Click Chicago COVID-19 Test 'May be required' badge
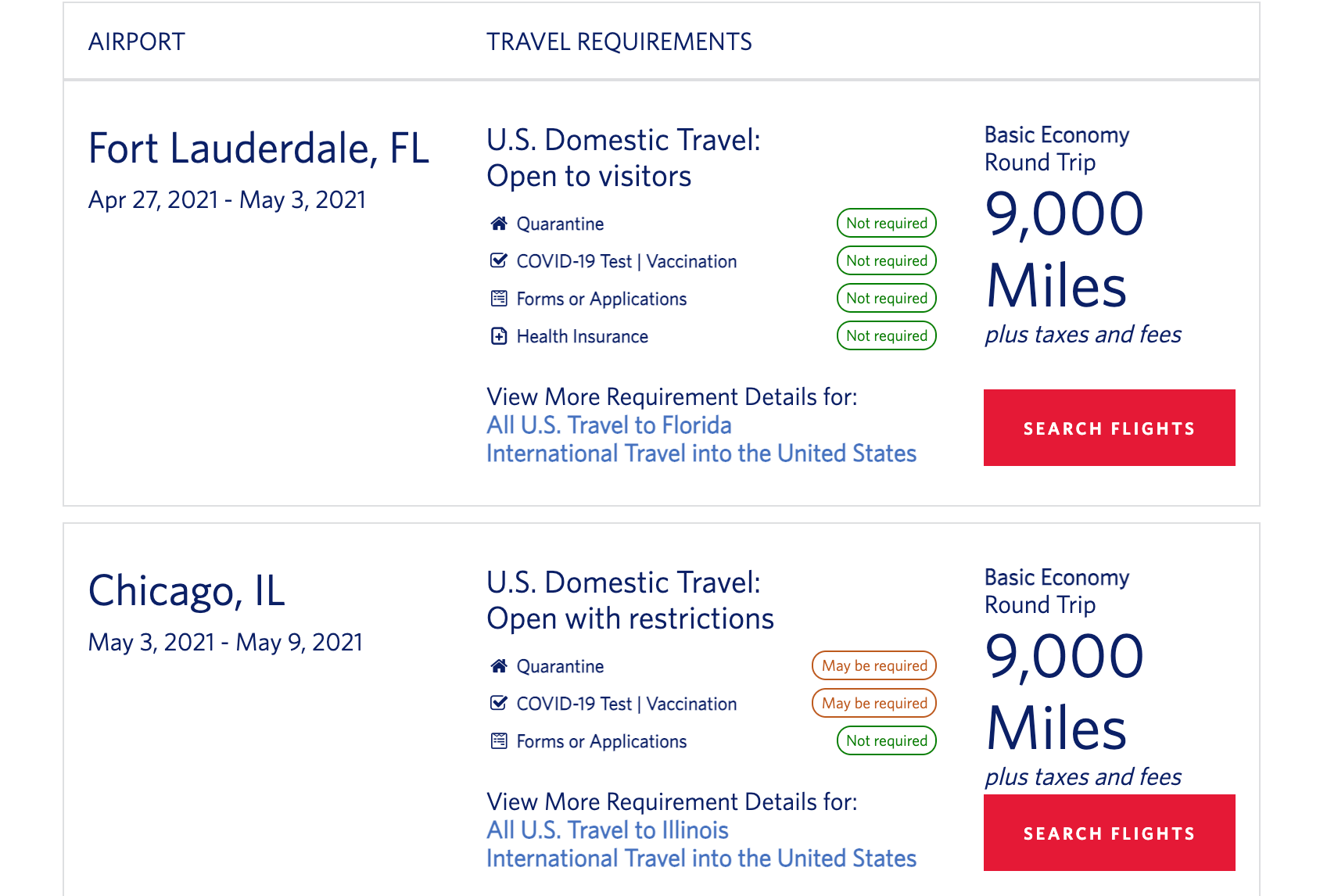This screenshot has height=896, width=1320. click(873, 703)
